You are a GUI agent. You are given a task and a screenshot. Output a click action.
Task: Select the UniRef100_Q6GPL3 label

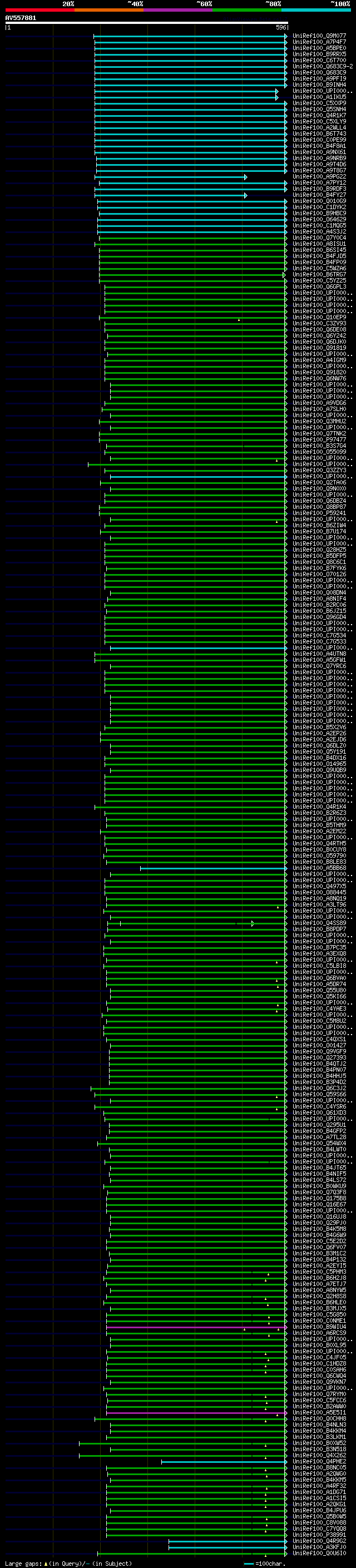(x=319, y=286)
